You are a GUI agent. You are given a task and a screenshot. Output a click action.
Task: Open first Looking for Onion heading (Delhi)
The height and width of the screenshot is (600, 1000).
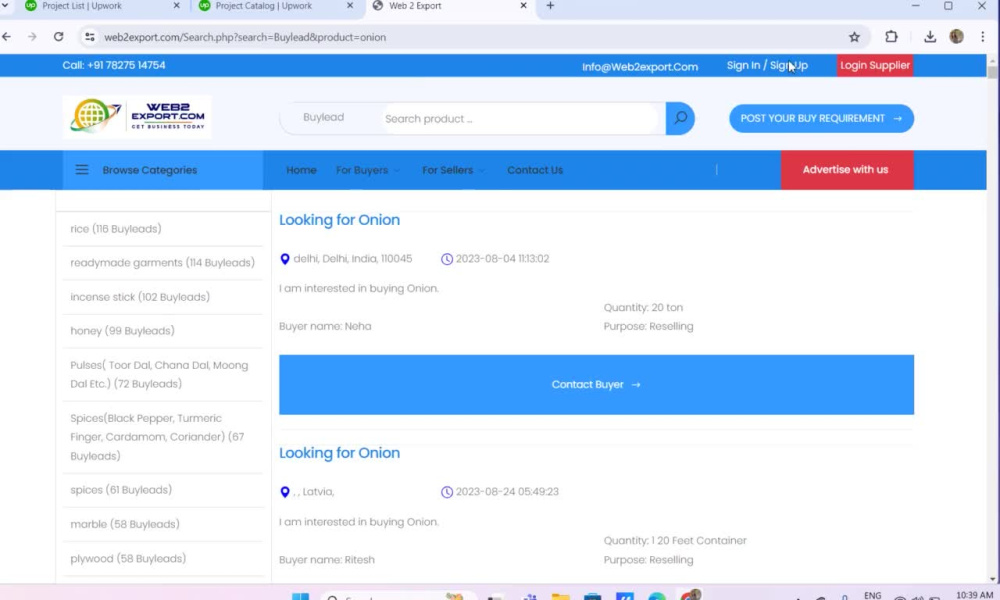[x=339, y=219]
